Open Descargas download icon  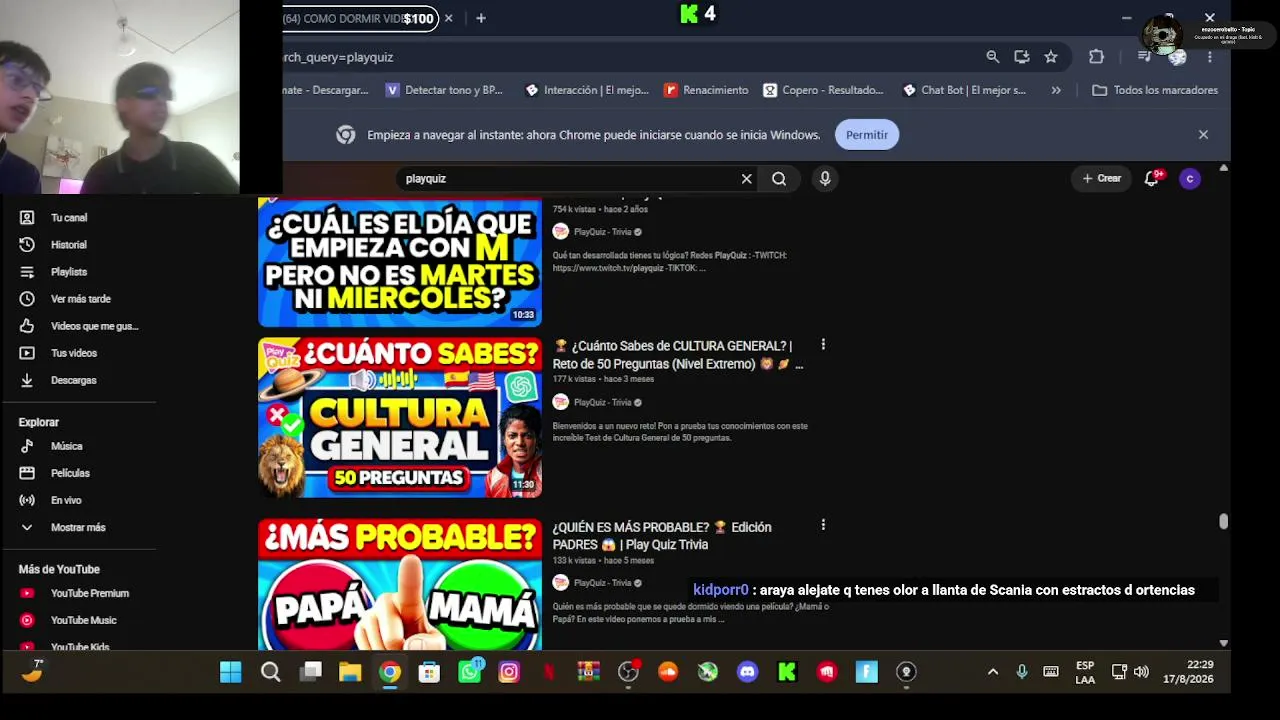coord(27,380)
